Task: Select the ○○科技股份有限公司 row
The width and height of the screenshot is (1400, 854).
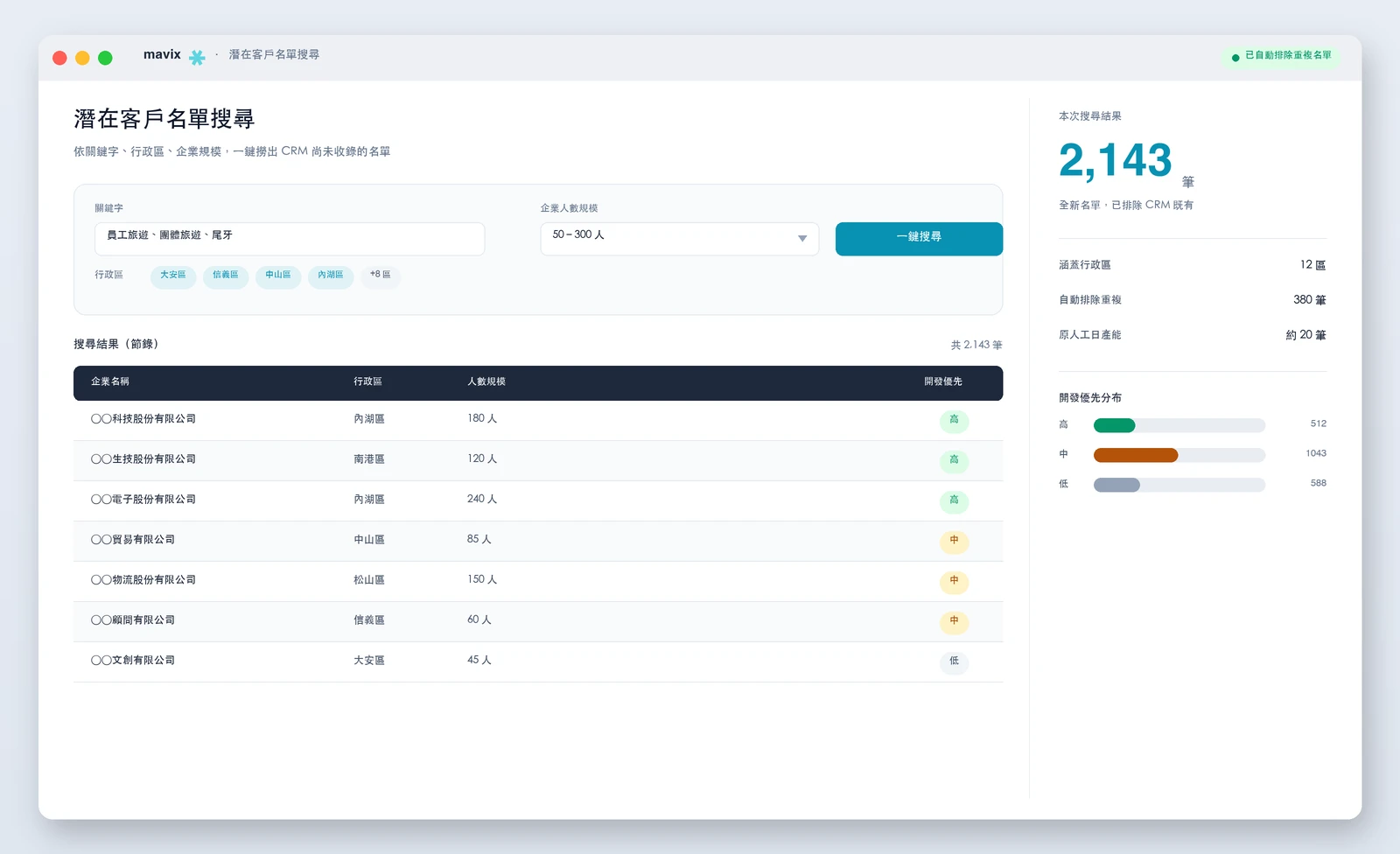Action: (x=538, y=420)
